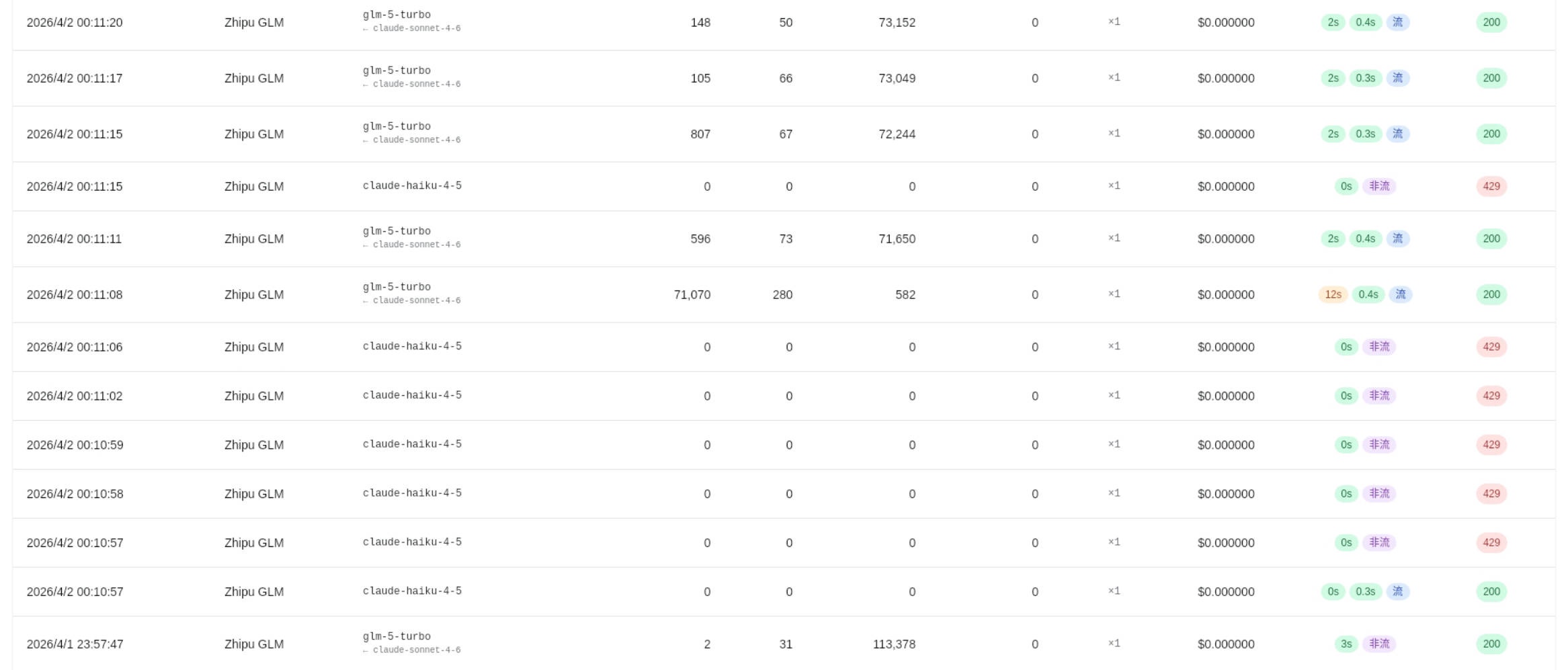1568x670 pixels.
Task: Click the 0s badge in the 00:11:02 row
Action: coord(1346,396)
